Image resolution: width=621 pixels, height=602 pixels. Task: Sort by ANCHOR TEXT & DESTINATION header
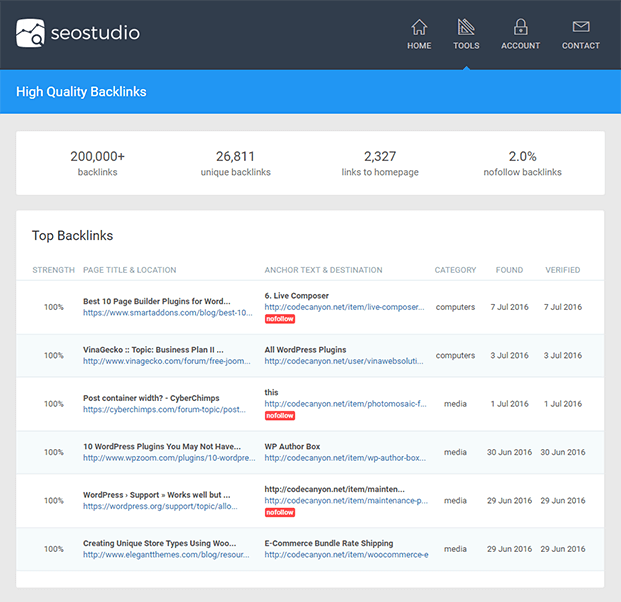pyautogui.click(x=323, y=270)
